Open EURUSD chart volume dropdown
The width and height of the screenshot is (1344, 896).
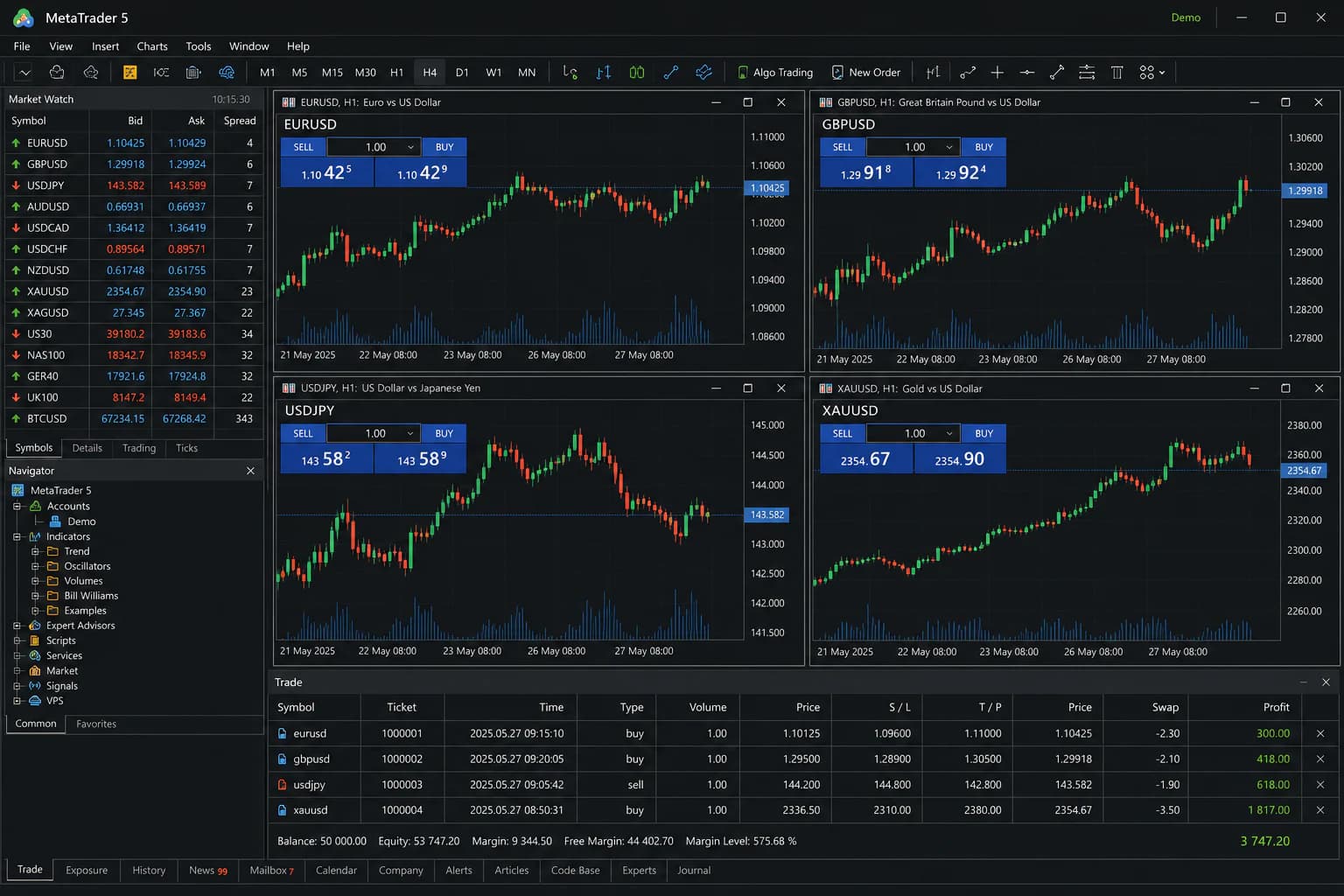(x=410, y=147)
